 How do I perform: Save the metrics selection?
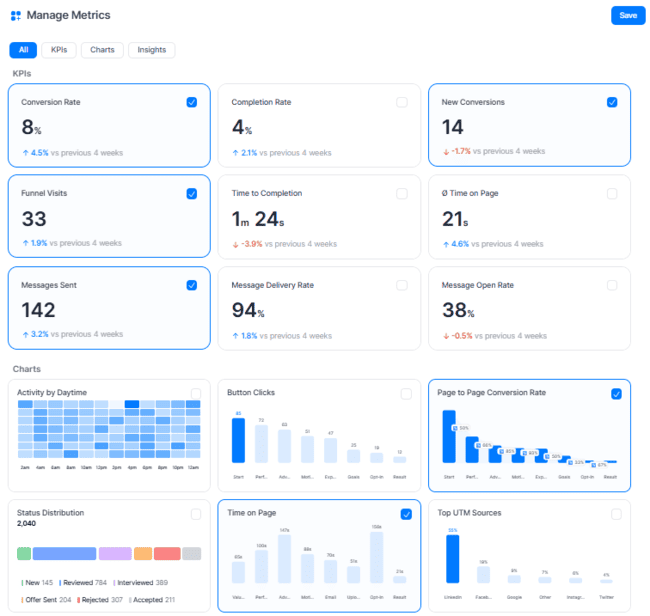pyautogui.click(x=628, y=15)
